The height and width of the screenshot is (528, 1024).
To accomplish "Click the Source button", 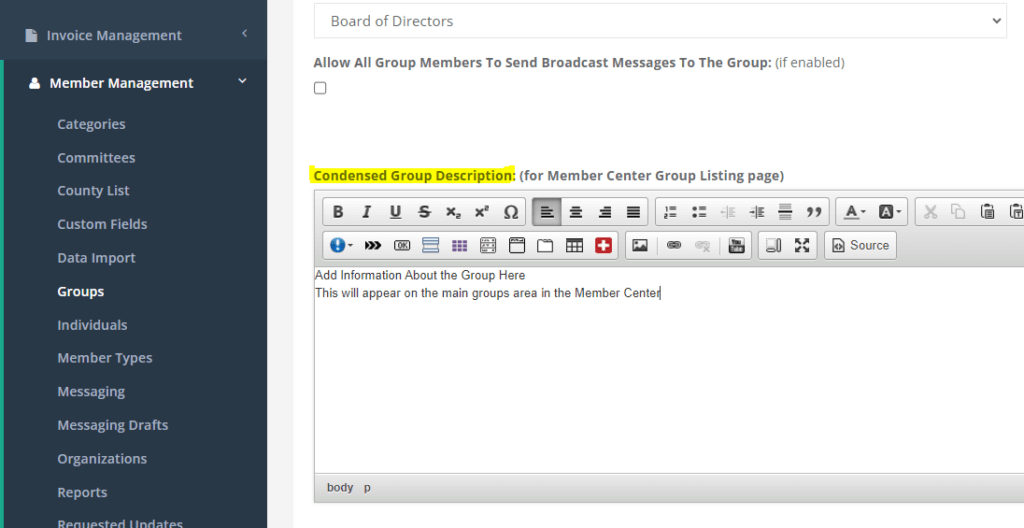I will tap(860, 245).
